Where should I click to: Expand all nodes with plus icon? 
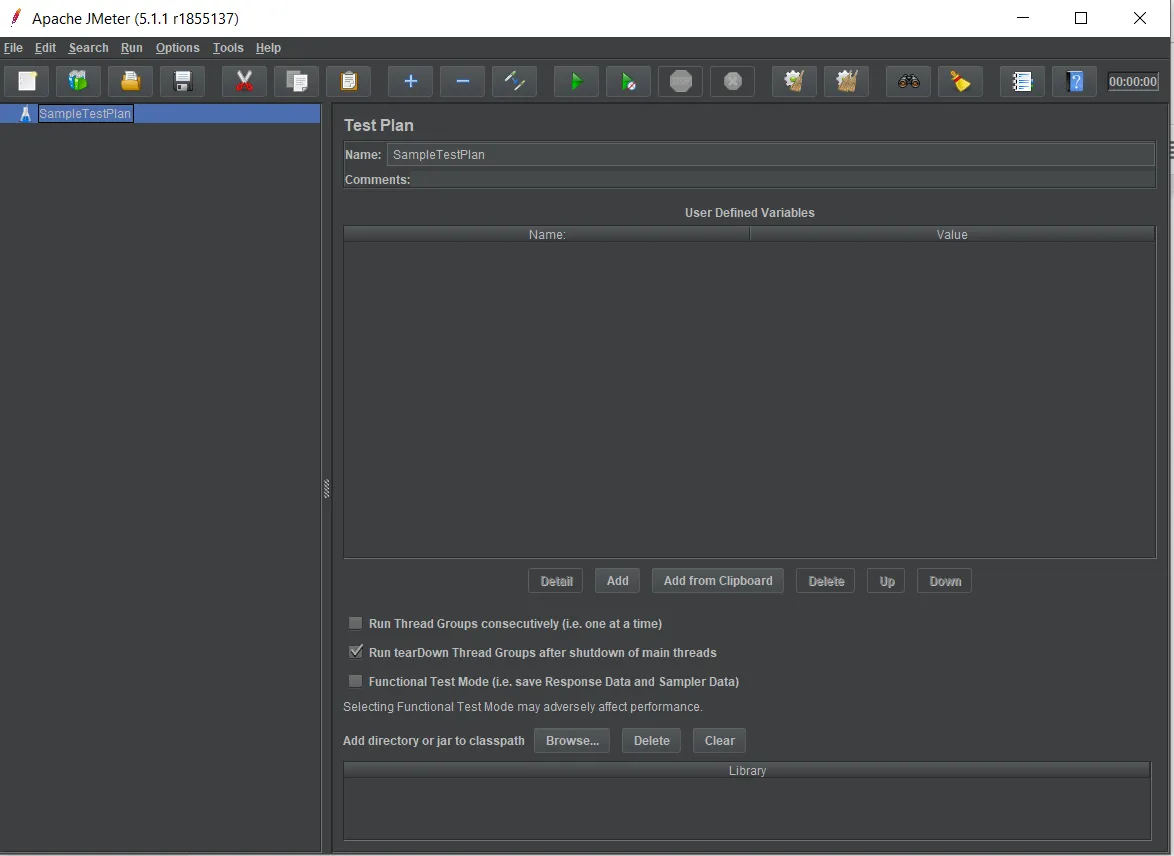click(410, 82)
